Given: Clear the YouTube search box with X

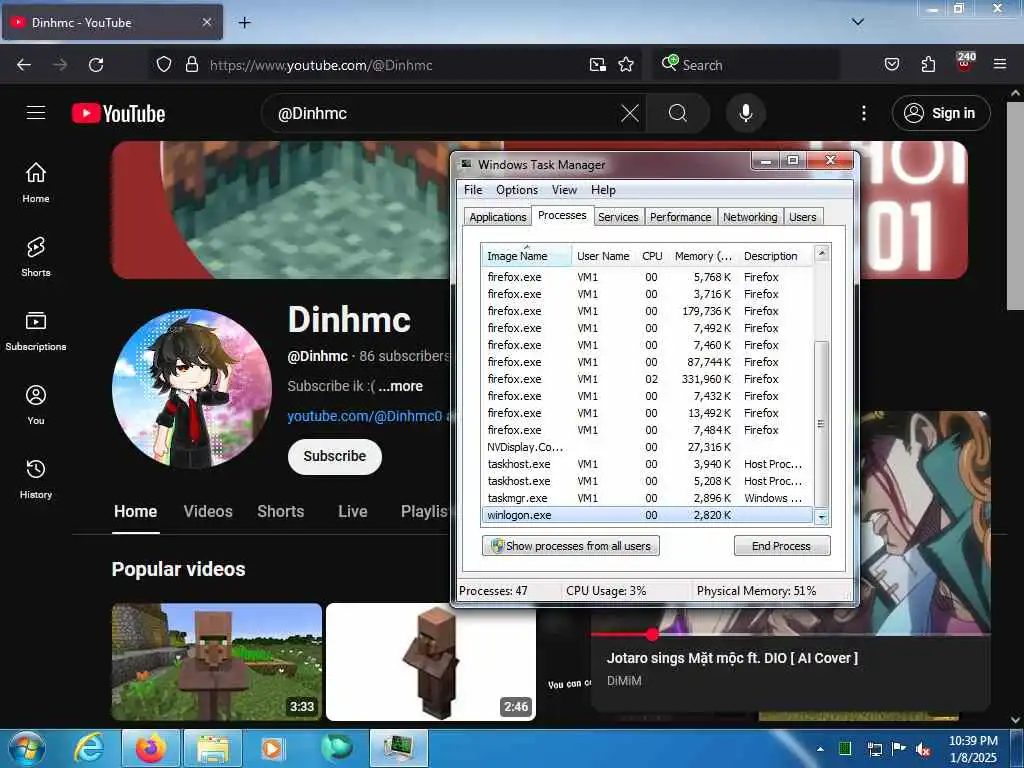Looking at the screenshot, I should [x=630, y=114].
